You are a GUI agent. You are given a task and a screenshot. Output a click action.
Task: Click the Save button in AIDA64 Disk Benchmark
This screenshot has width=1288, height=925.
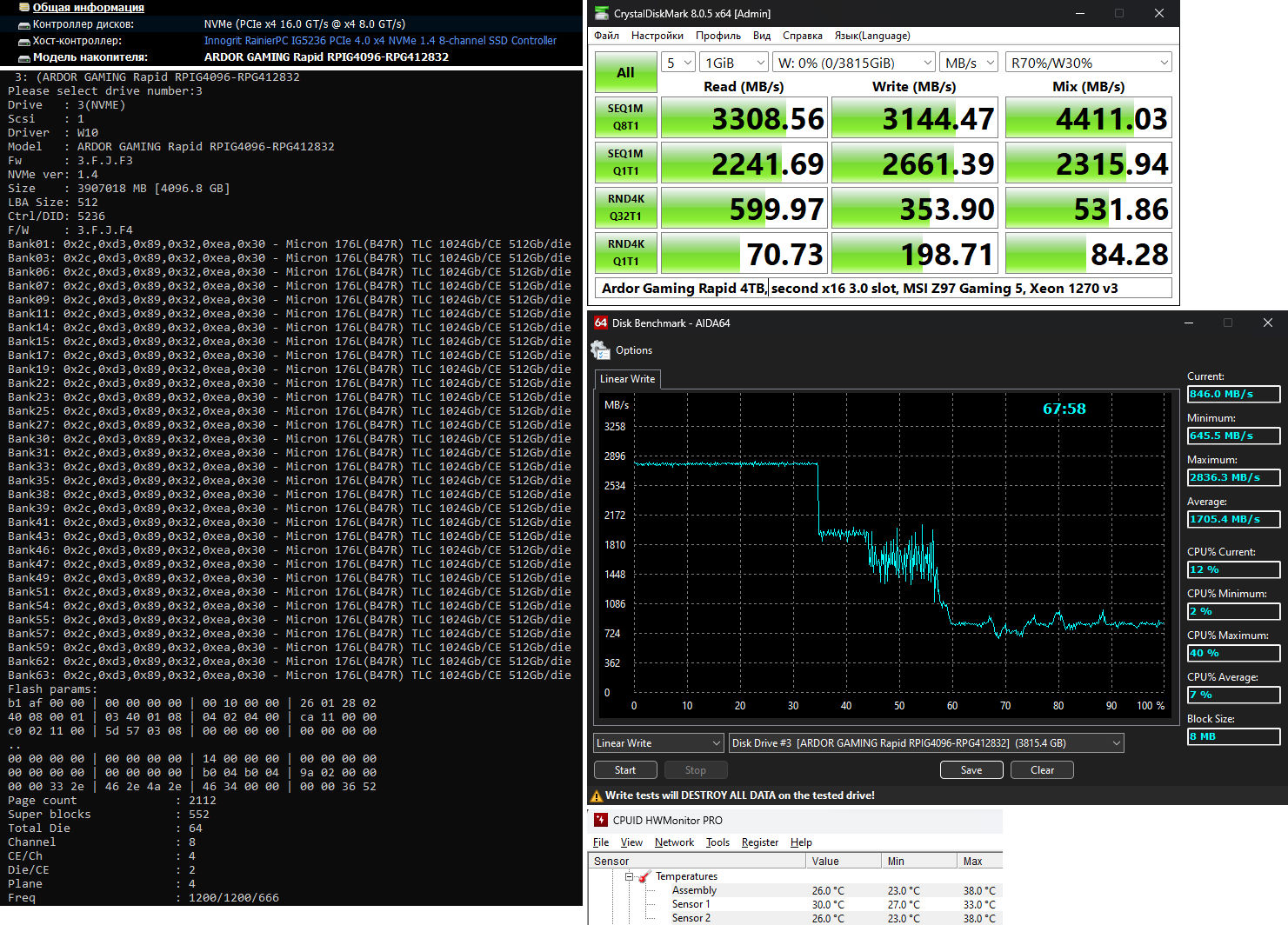coord(971,770)
